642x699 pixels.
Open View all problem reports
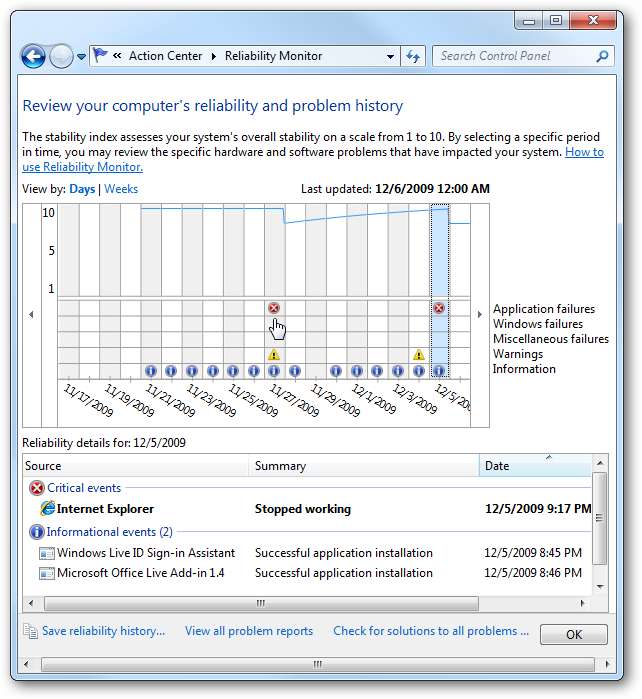[x=249, y=631]
